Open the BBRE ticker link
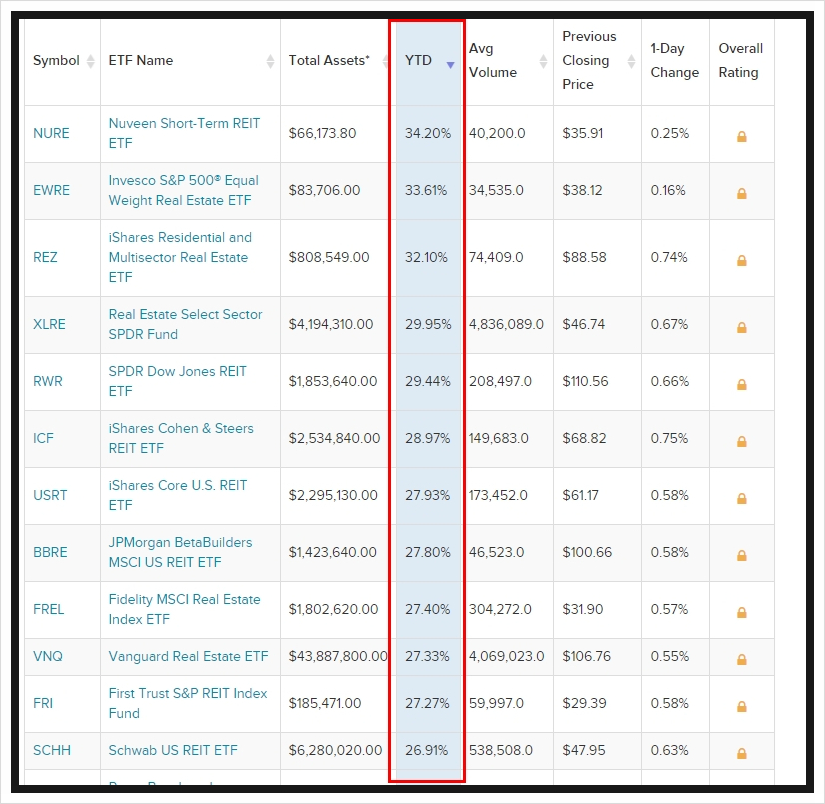The width and height of the screenshot is (825, 804). pos(51,552)
